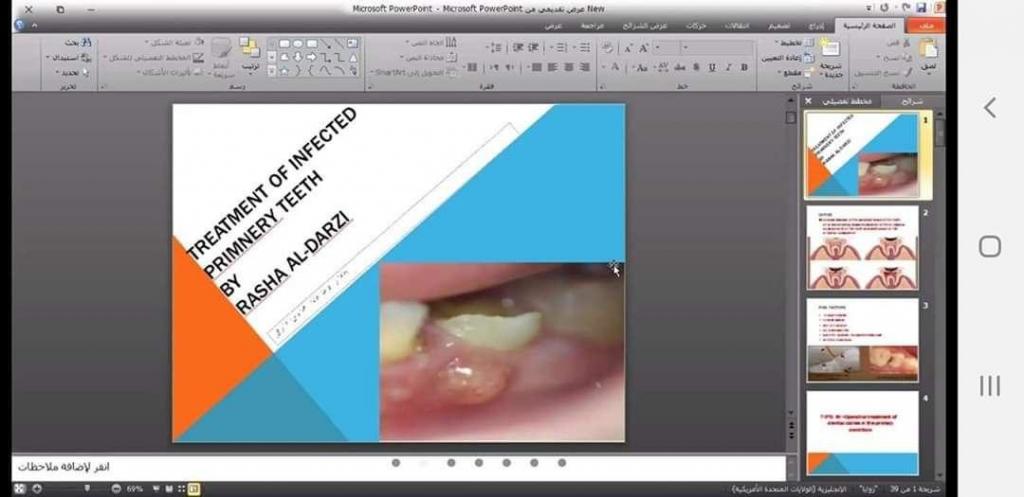Toggle Italic text formatting

tap(727, 67)
